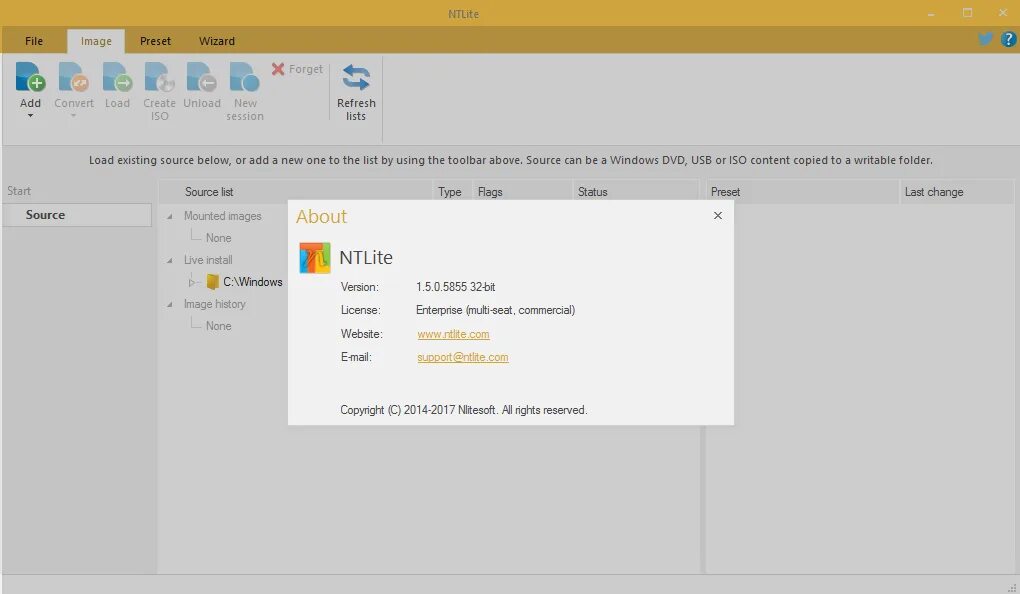Image resolution: width=1020 pixels, height=594 pixels.
Task: Maximize the NTLite window
Action: tap(967, 13)
